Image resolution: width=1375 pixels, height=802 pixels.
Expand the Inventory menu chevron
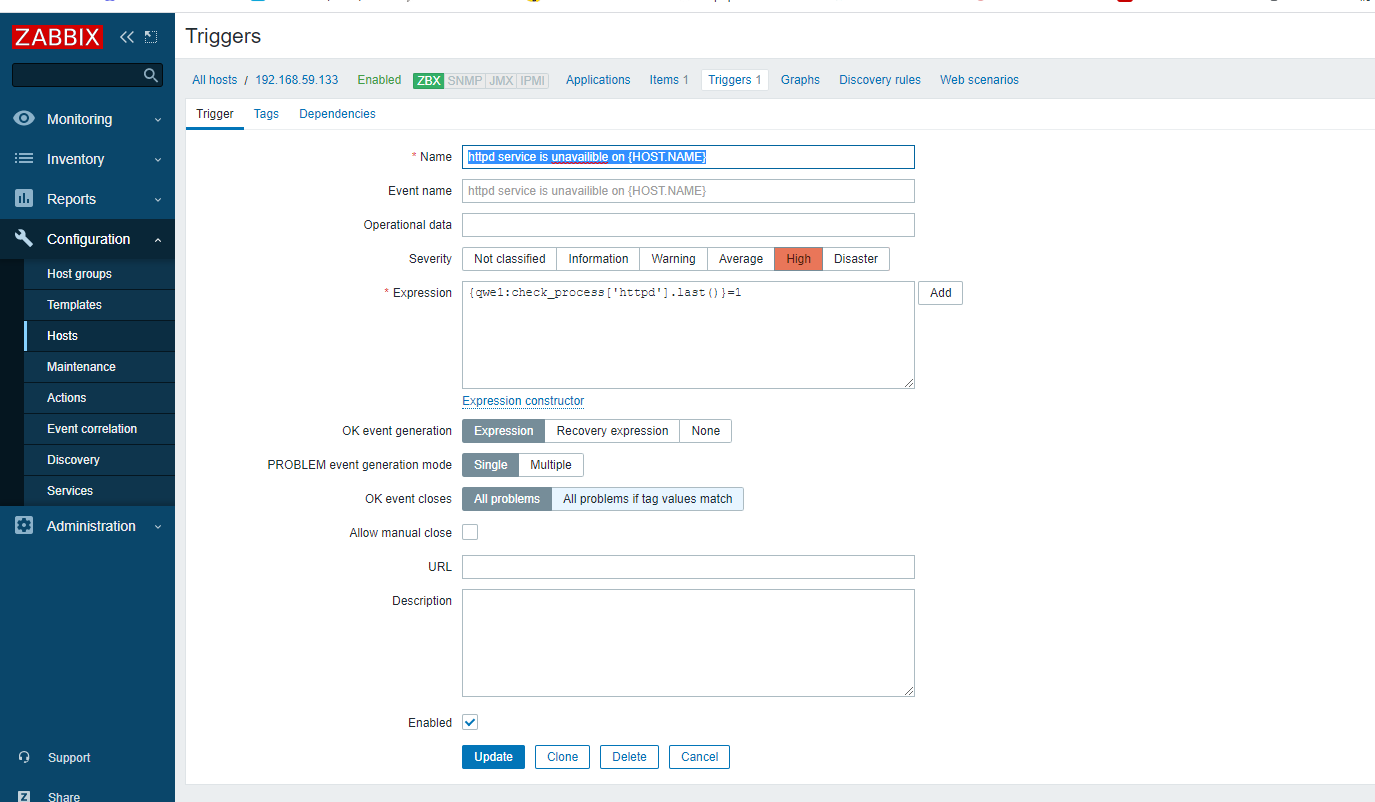coord(158,160)
